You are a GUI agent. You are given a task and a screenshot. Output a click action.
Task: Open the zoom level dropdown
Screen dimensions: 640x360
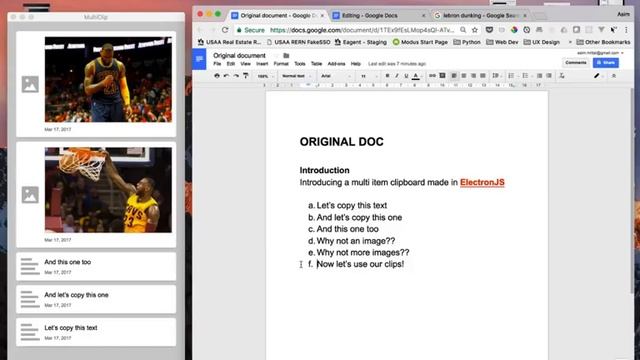tap(265, 76)
